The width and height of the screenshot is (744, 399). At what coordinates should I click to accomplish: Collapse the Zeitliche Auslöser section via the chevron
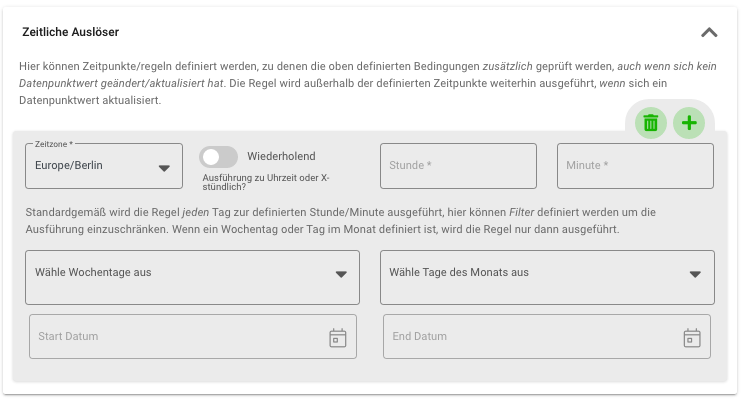[709, 32]
